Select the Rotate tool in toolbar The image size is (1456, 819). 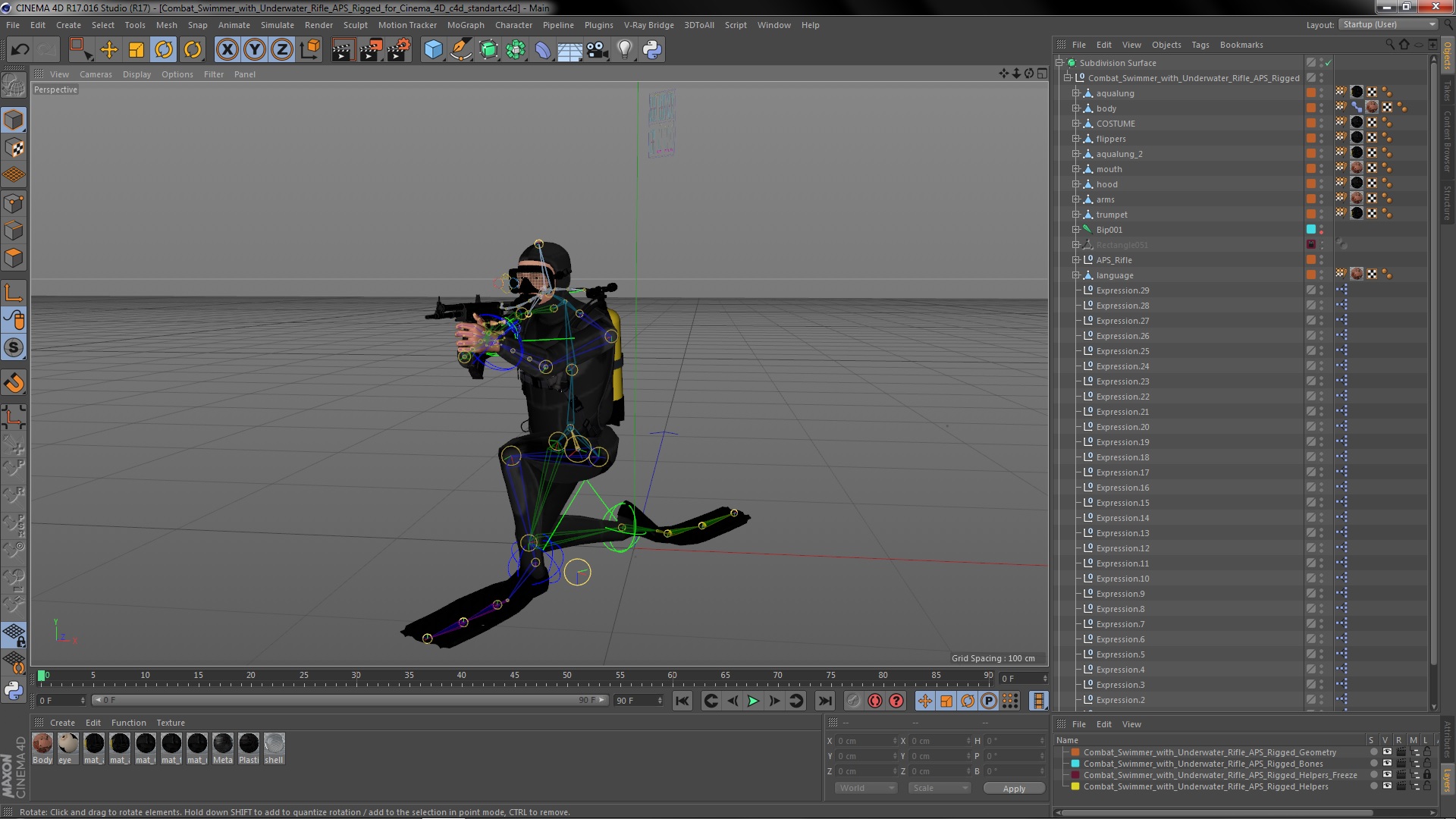[x=164, y=50]
